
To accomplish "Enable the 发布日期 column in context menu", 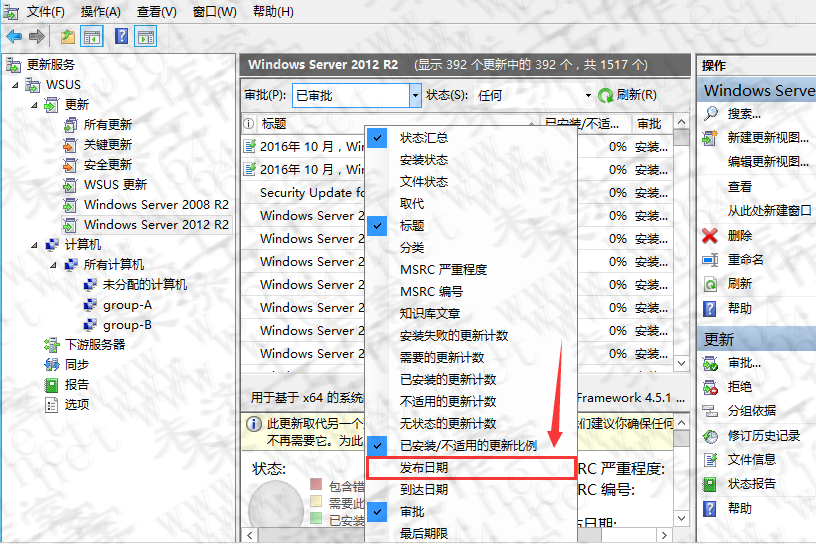I will 423,468.
